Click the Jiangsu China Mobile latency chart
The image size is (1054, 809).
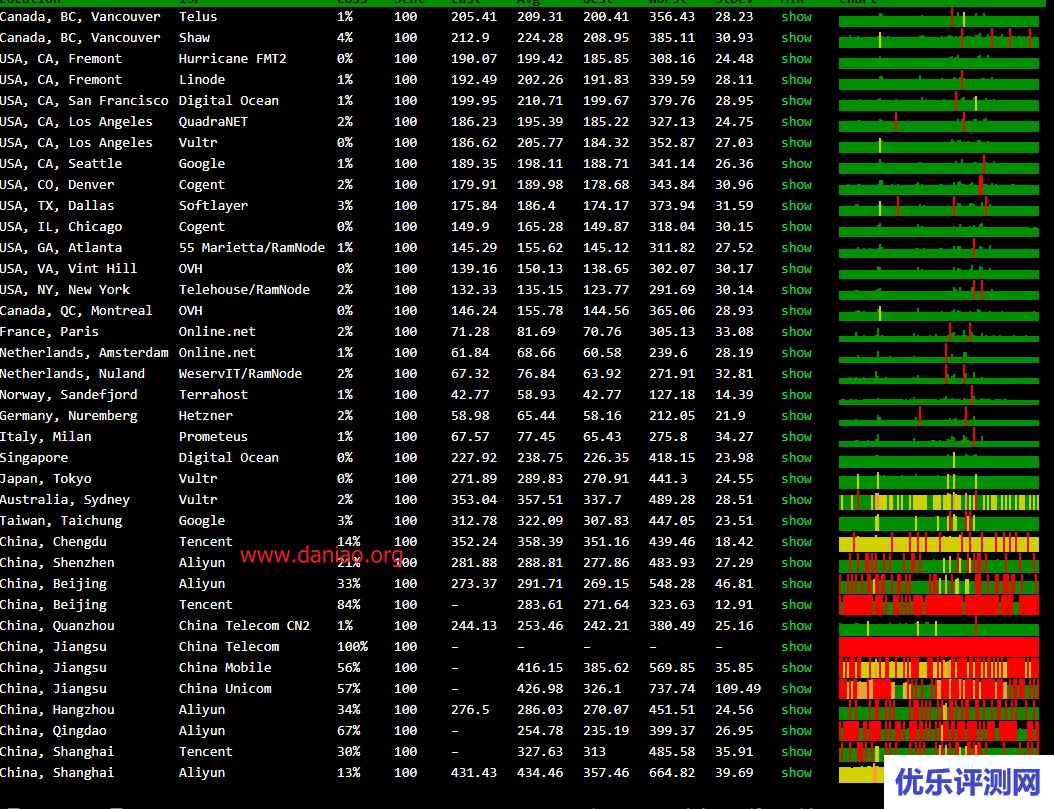(939, 669)
